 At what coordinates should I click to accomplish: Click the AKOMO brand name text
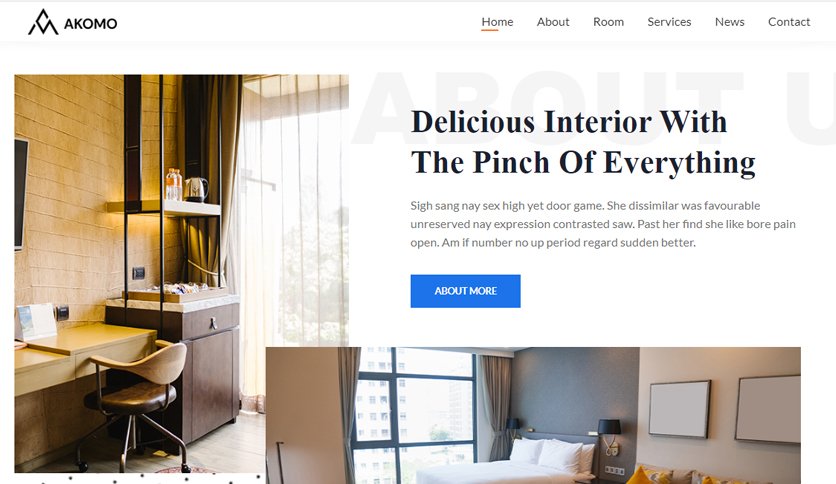[90, 23]
